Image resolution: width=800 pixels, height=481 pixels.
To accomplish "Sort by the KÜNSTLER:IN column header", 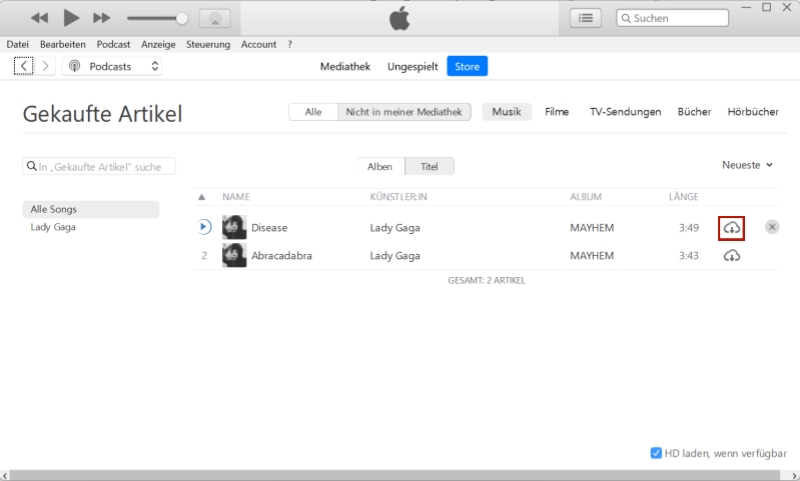I will pyautogui.click(x=398, y=197).
